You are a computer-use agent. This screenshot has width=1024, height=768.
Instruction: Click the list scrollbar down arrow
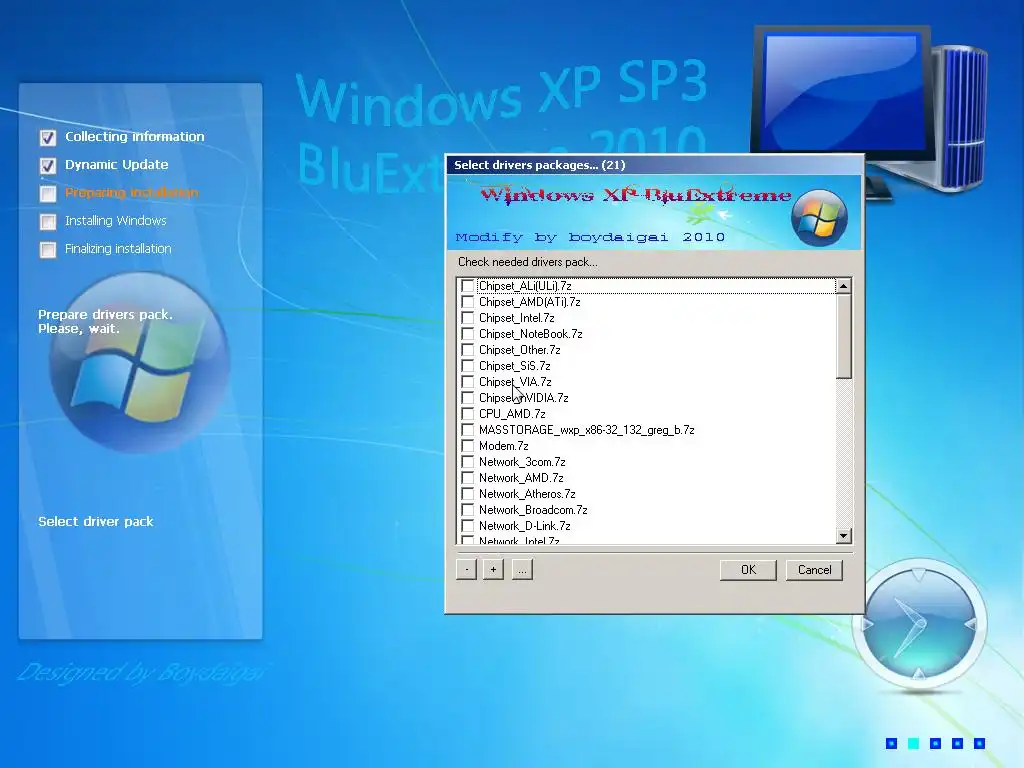pyautogui.click(x=844, y=536)
